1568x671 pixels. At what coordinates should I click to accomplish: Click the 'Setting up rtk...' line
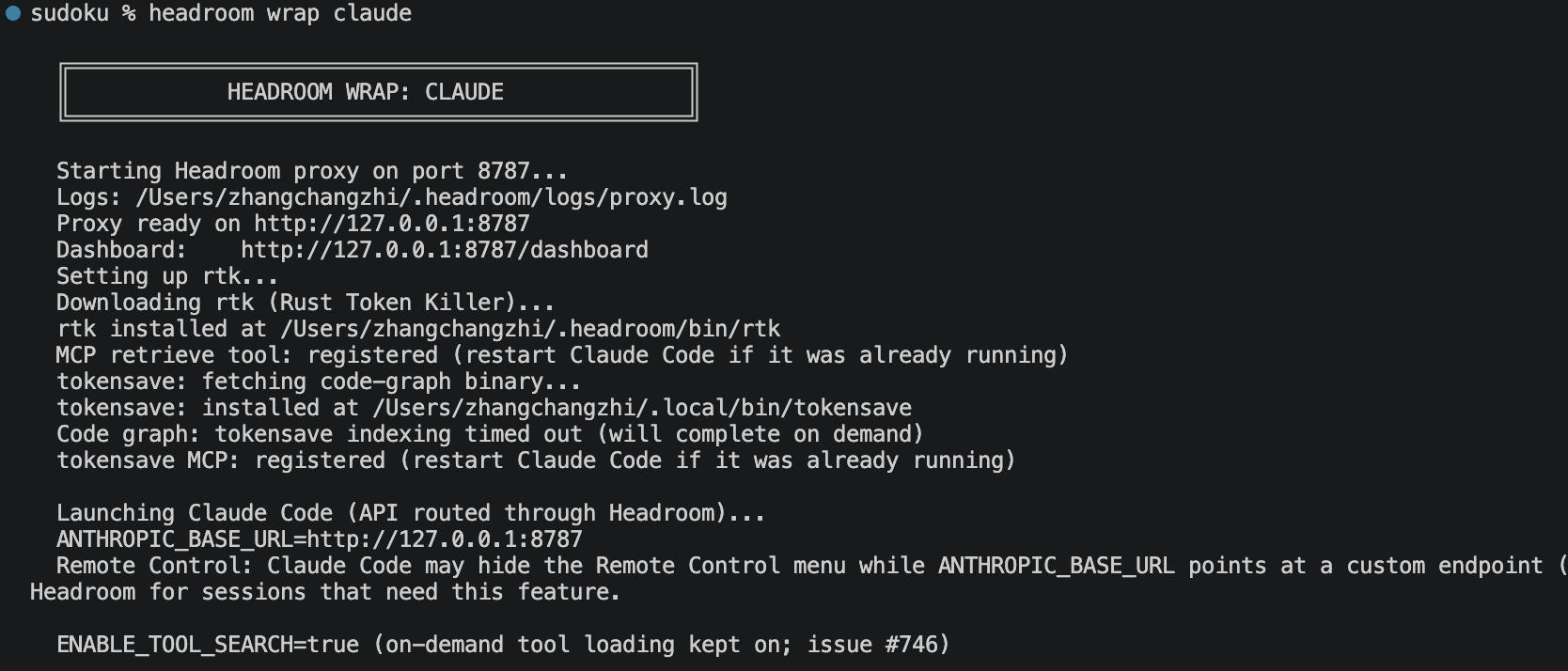(167, 276)
